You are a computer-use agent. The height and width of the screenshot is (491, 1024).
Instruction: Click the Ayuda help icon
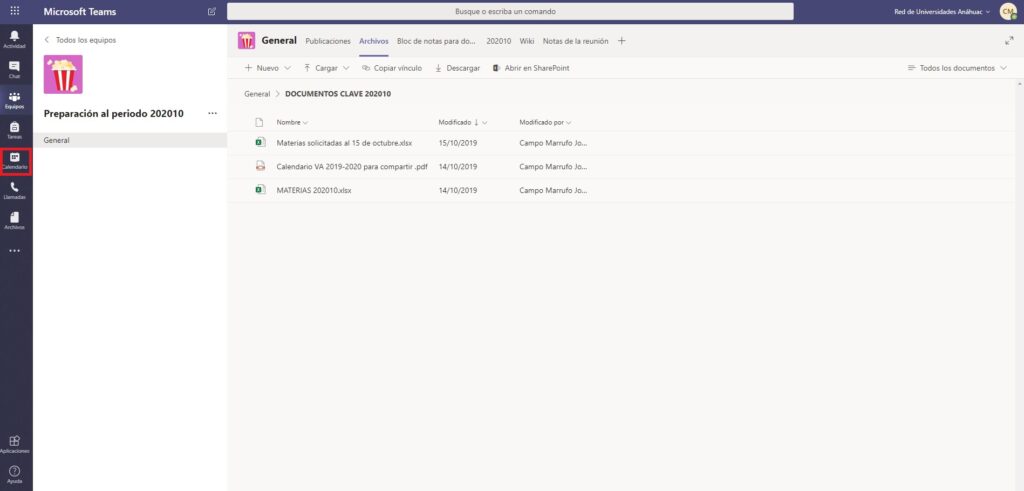coord(15,472)
